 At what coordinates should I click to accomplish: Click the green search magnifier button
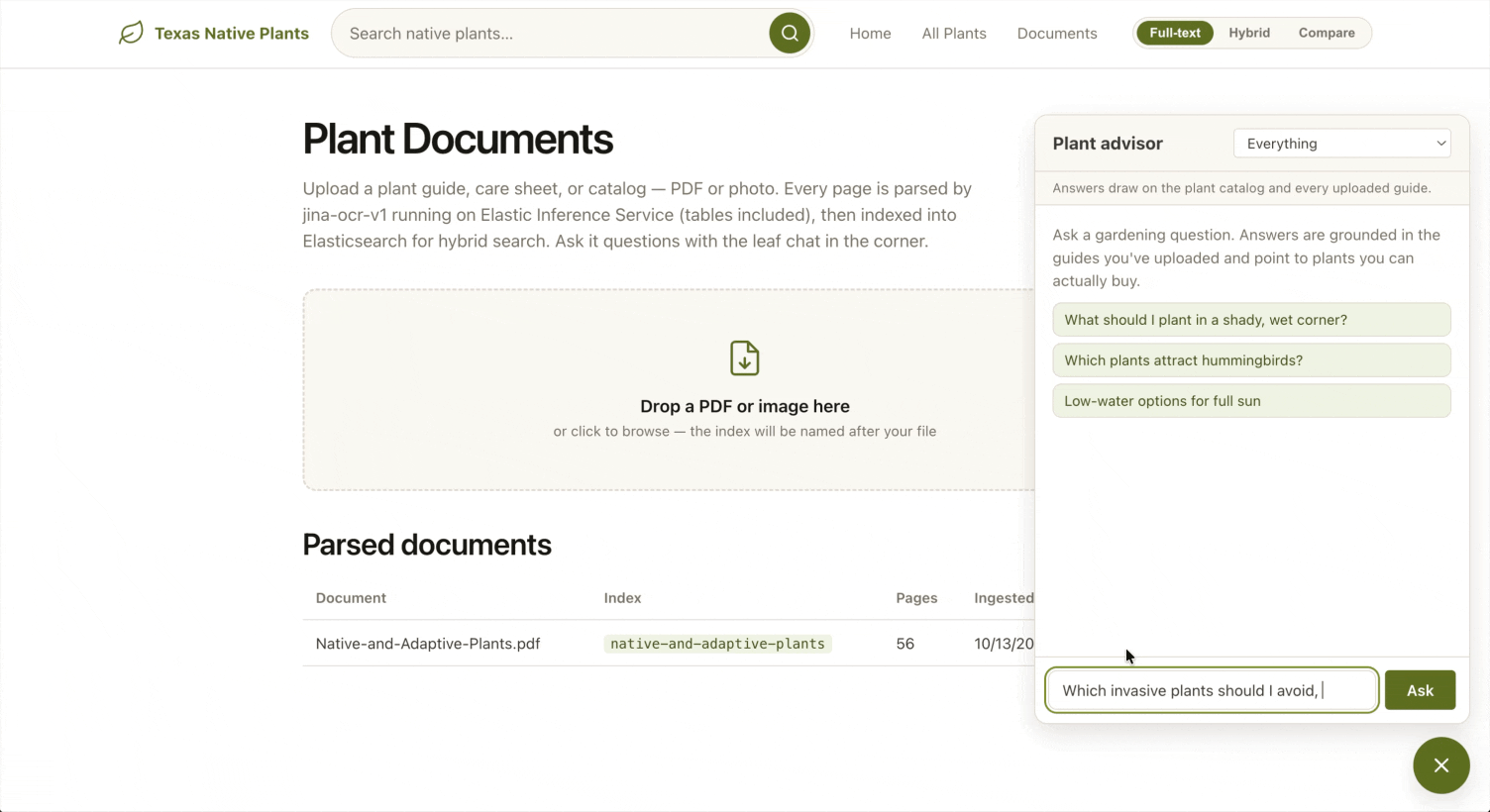tap(790, 34)
